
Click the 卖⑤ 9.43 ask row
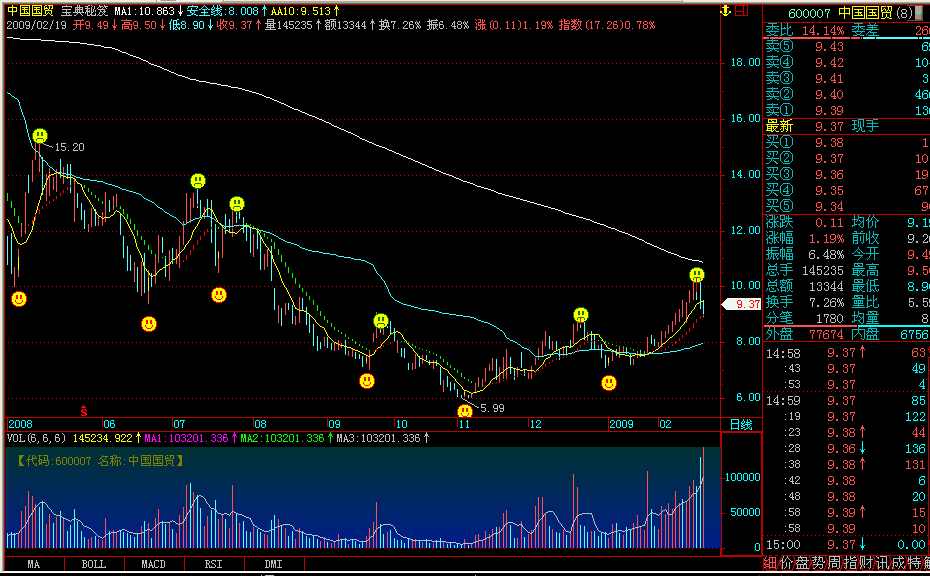[847, 46]
